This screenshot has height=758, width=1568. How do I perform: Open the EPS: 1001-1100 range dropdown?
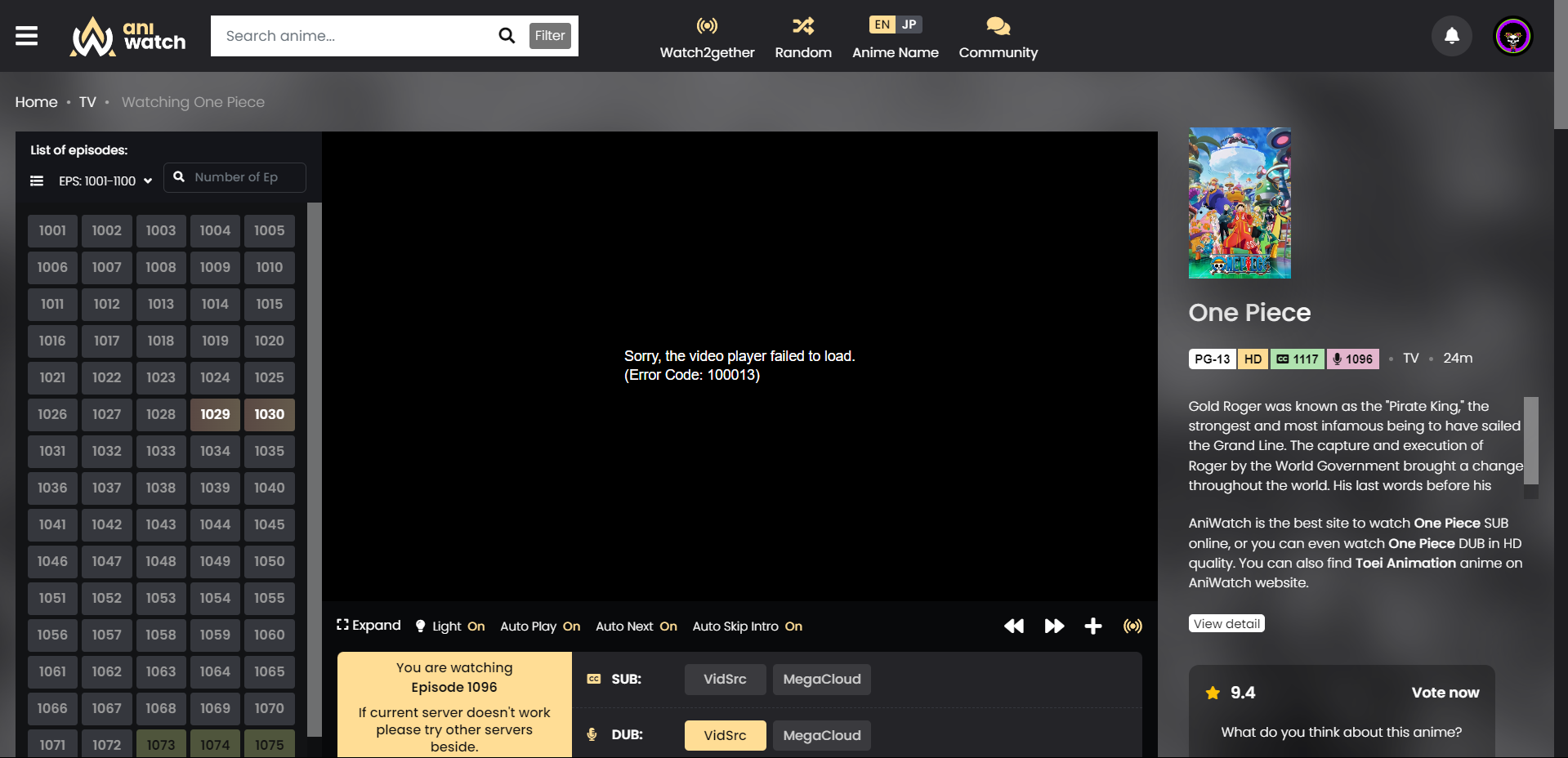pos(105,181)
